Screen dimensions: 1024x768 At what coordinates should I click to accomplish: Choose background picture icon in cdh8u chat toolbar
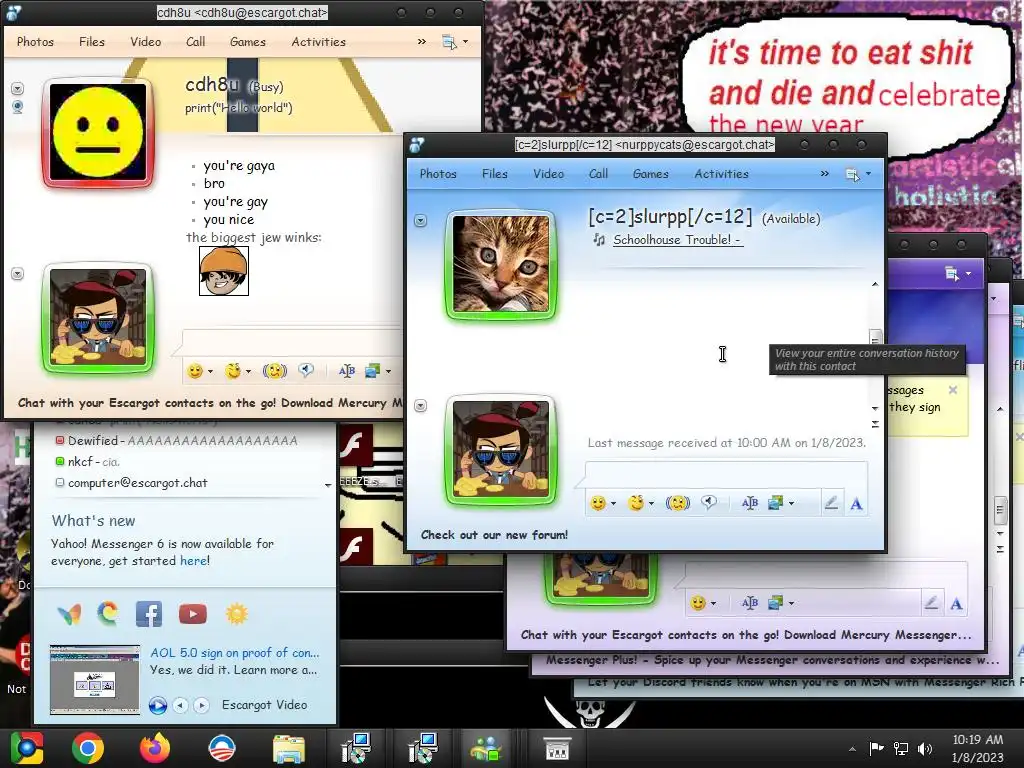[x=372, y=371]
